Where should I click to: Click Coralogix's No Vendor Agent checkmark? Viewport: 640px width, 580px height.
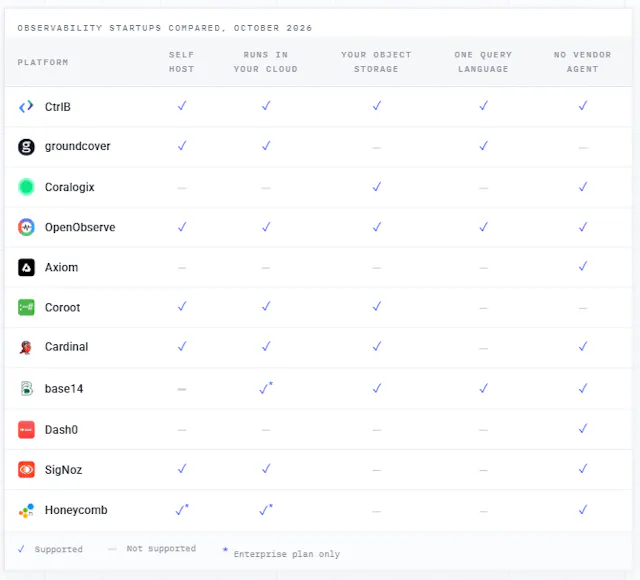(583, 187)
